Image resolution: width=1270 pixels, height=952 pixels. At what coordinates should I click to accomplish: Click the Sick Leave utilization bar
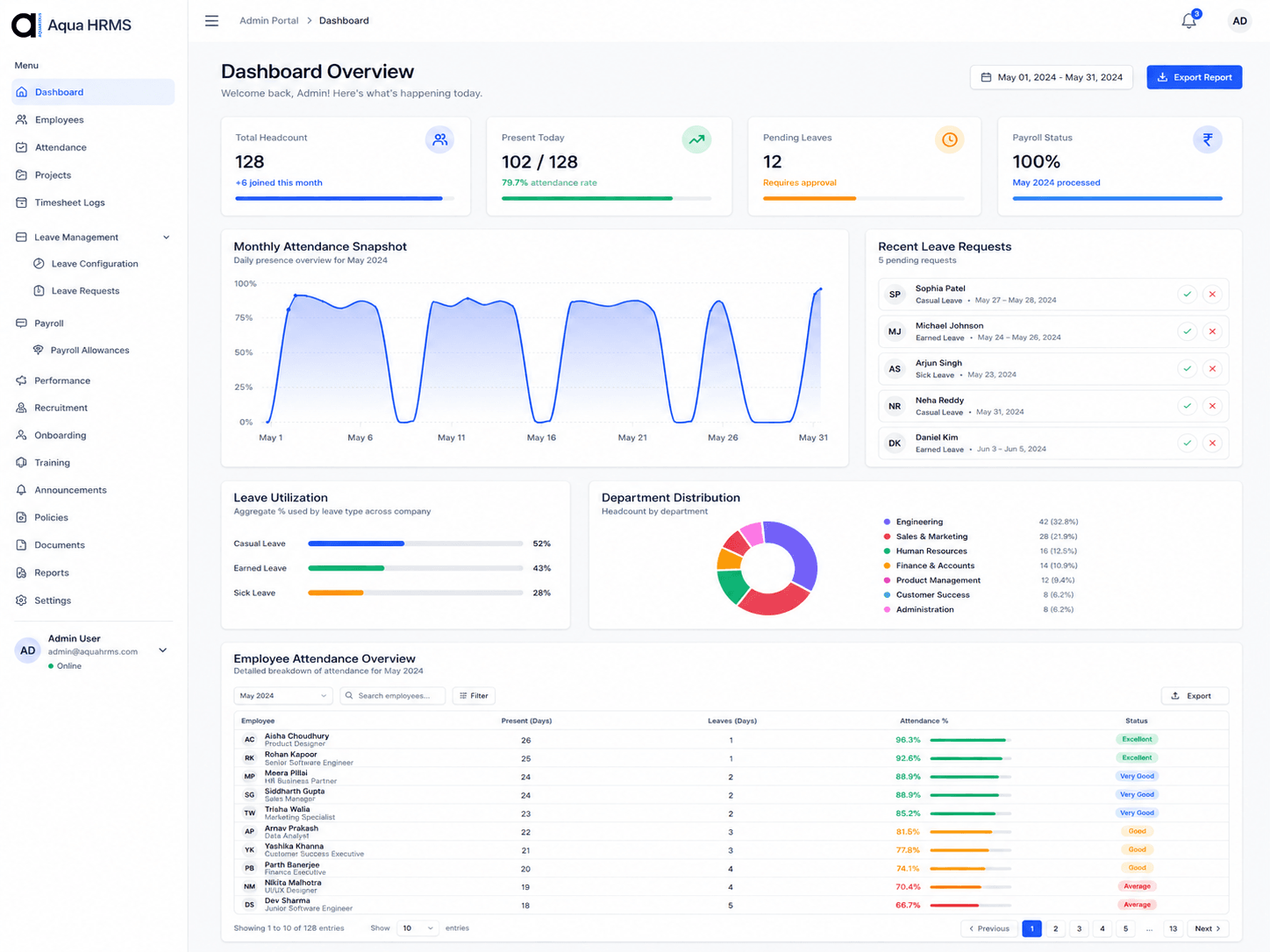[x=416, y=593]
